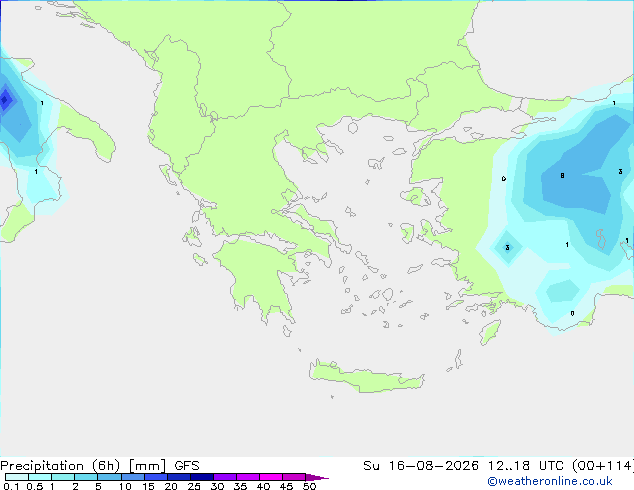Click the 2–5 mm legend swatch
The image size is (634, 490).
point(86,477)
